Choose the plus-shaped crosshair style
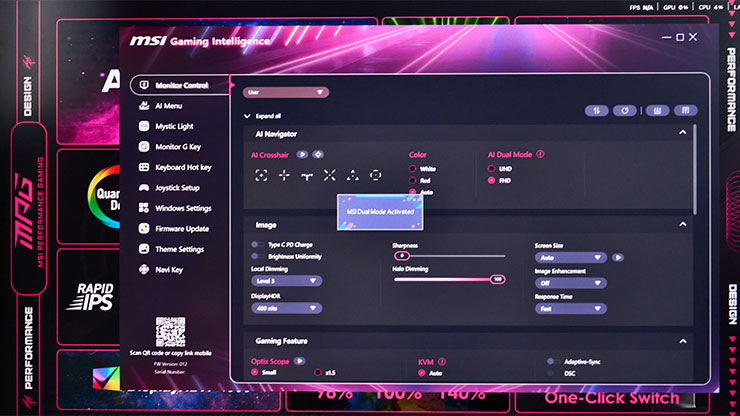Image resolution: width=740 pixels, height=416 pixels. pos(284,175)
